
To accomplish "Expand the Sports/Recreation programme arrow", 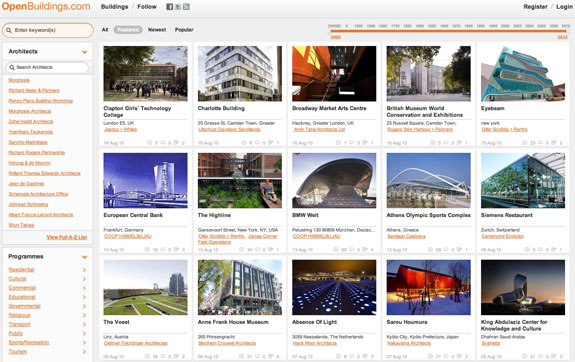I will [84, 343].
